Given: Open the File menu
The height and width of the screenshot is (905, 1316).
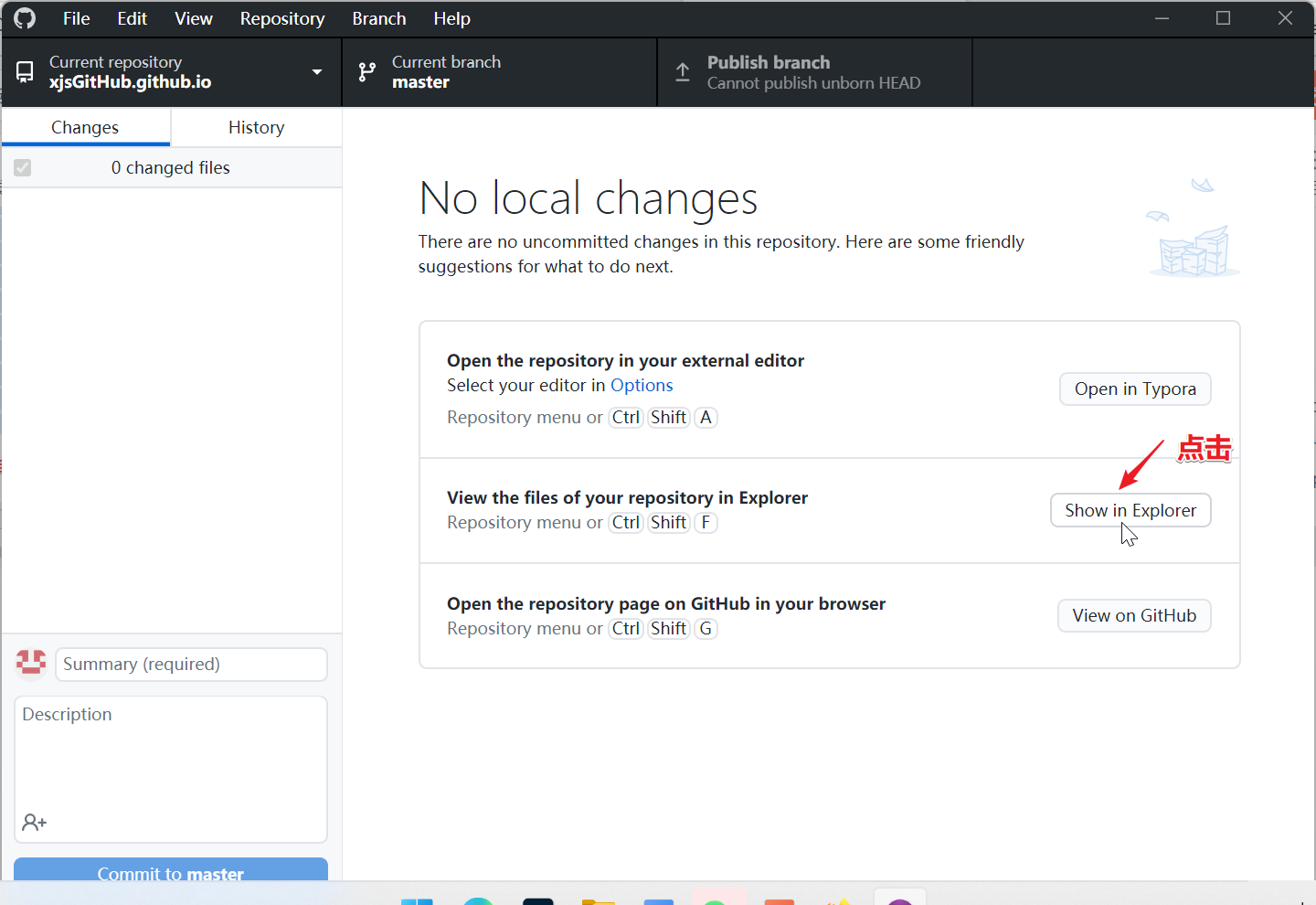Looking at the screenshot, I should [76, 18].
